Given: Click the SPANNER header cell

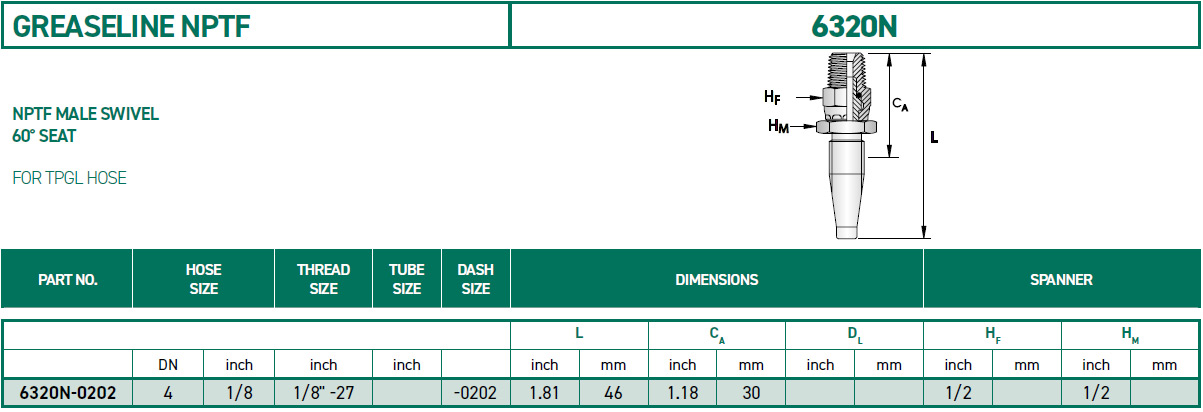Looking at the screenshot, I should (x=1061, y=280).
